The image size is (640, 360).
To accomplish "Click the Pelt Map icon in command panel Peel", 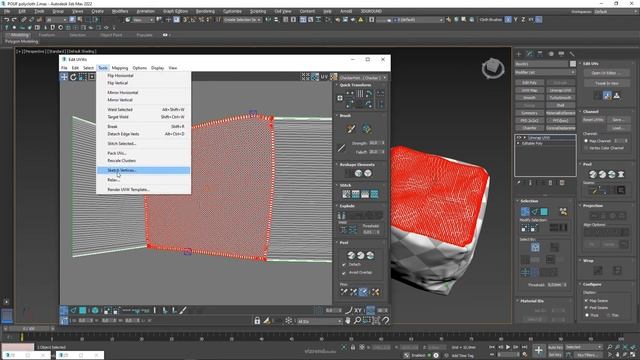I will point(621,174).
